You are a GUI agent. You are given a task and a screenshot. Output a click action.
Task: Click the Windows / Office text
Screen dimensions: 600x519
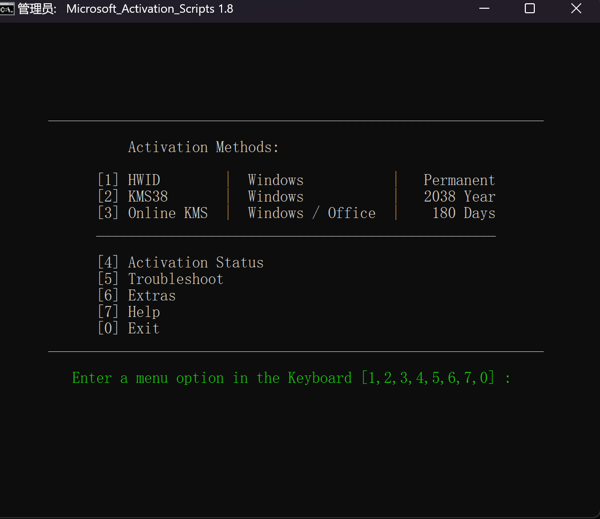tap(311, 213)
